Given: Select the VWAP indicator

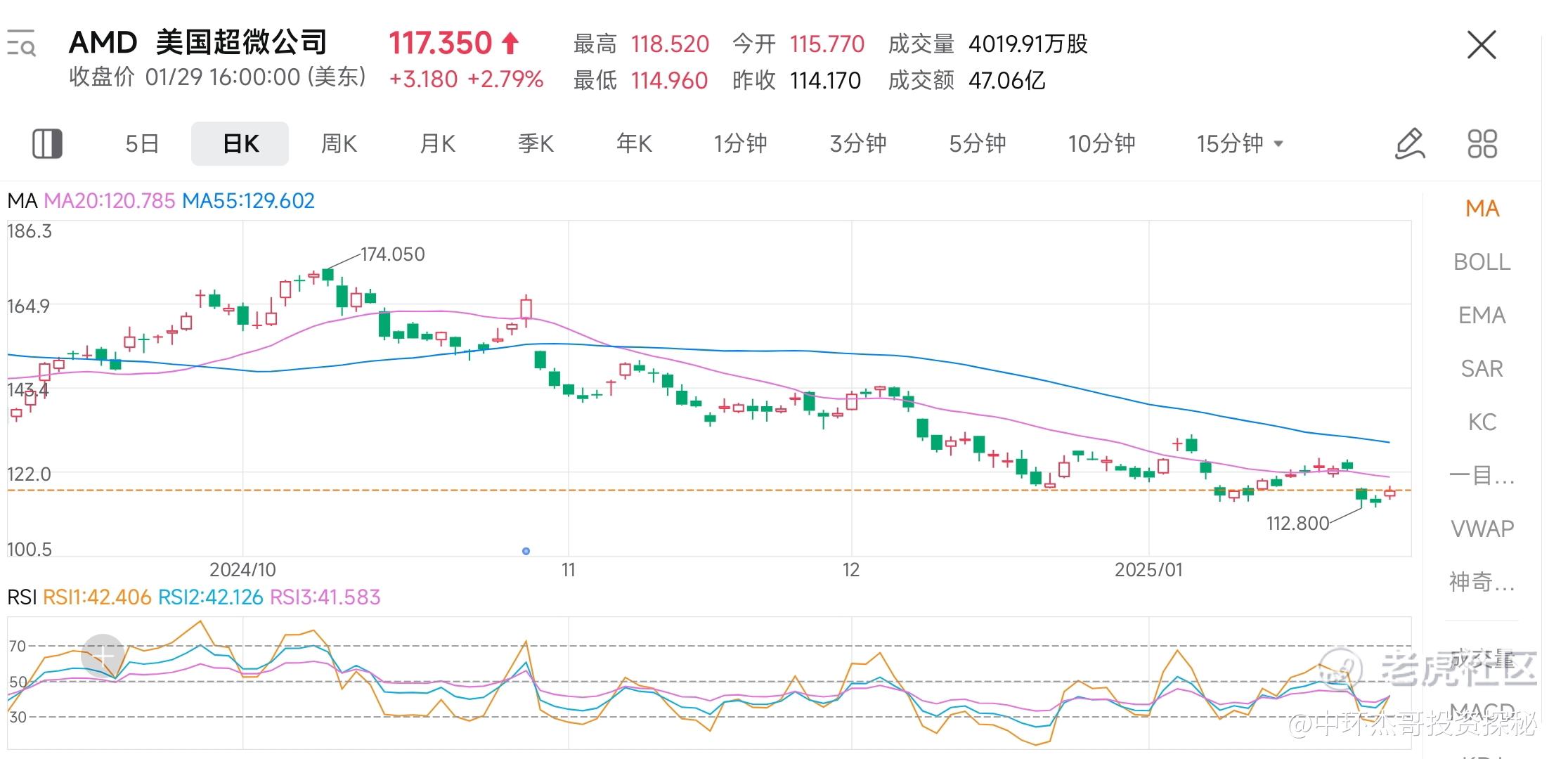Looking at the screenshot, I should coord(1482,528).
